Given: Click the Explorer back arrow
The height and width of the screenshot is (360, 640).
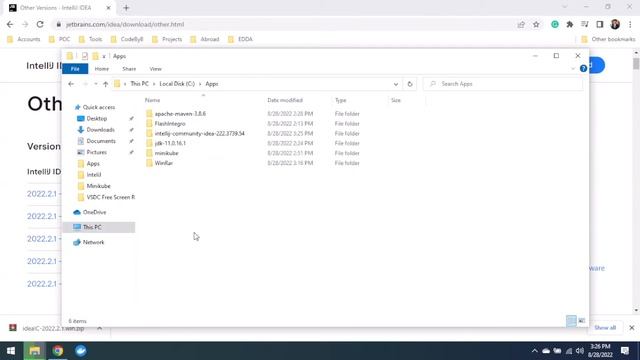Looking at the screenshot, I should [71, 84].
